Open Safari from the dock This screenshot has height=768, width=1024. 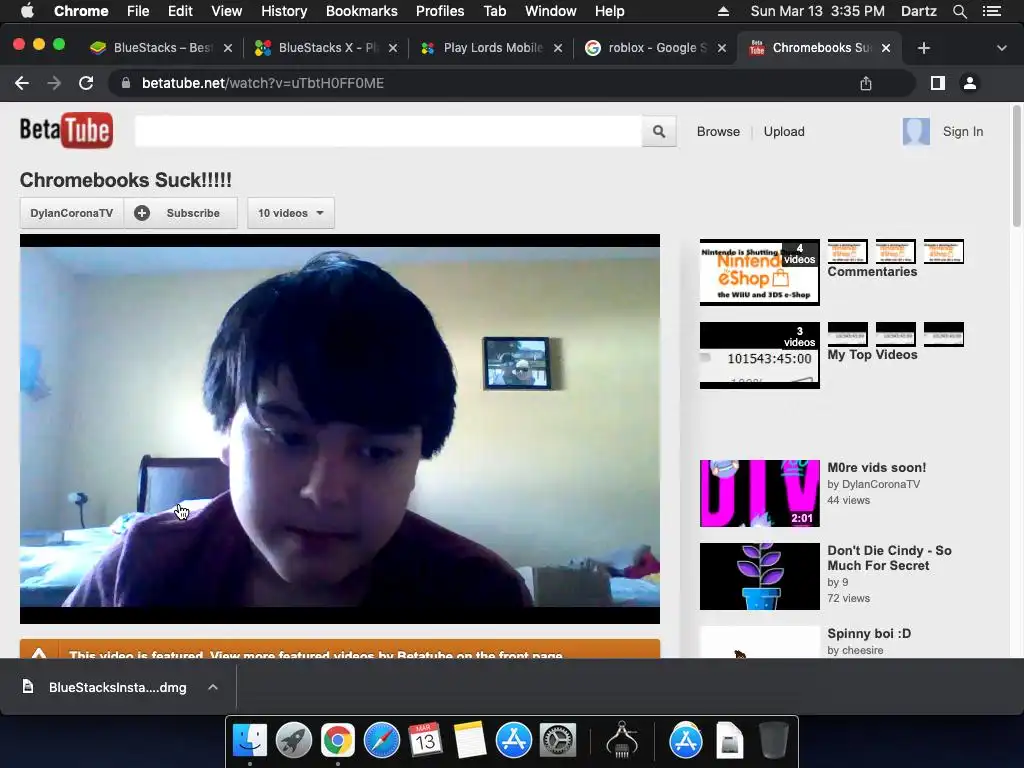[x=381, y=741]
